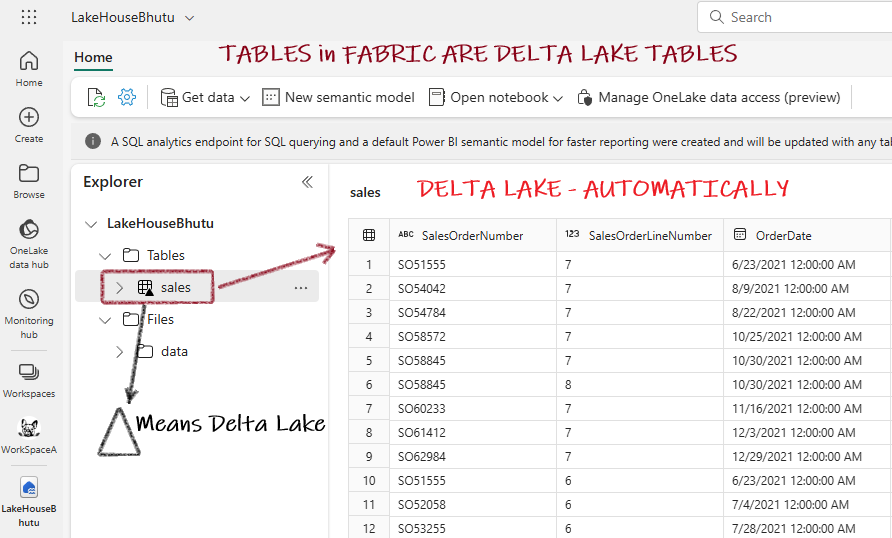Image resolution: width=892 pixels, height=538 pixels.
Task: Click cell SO53255
Action: [x=473, y=528]
